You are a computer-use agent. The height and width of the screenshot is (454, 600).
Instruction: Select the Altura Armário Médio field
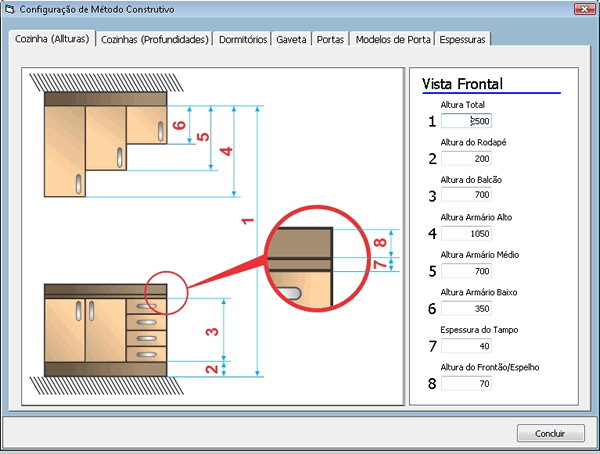point(466,271)
